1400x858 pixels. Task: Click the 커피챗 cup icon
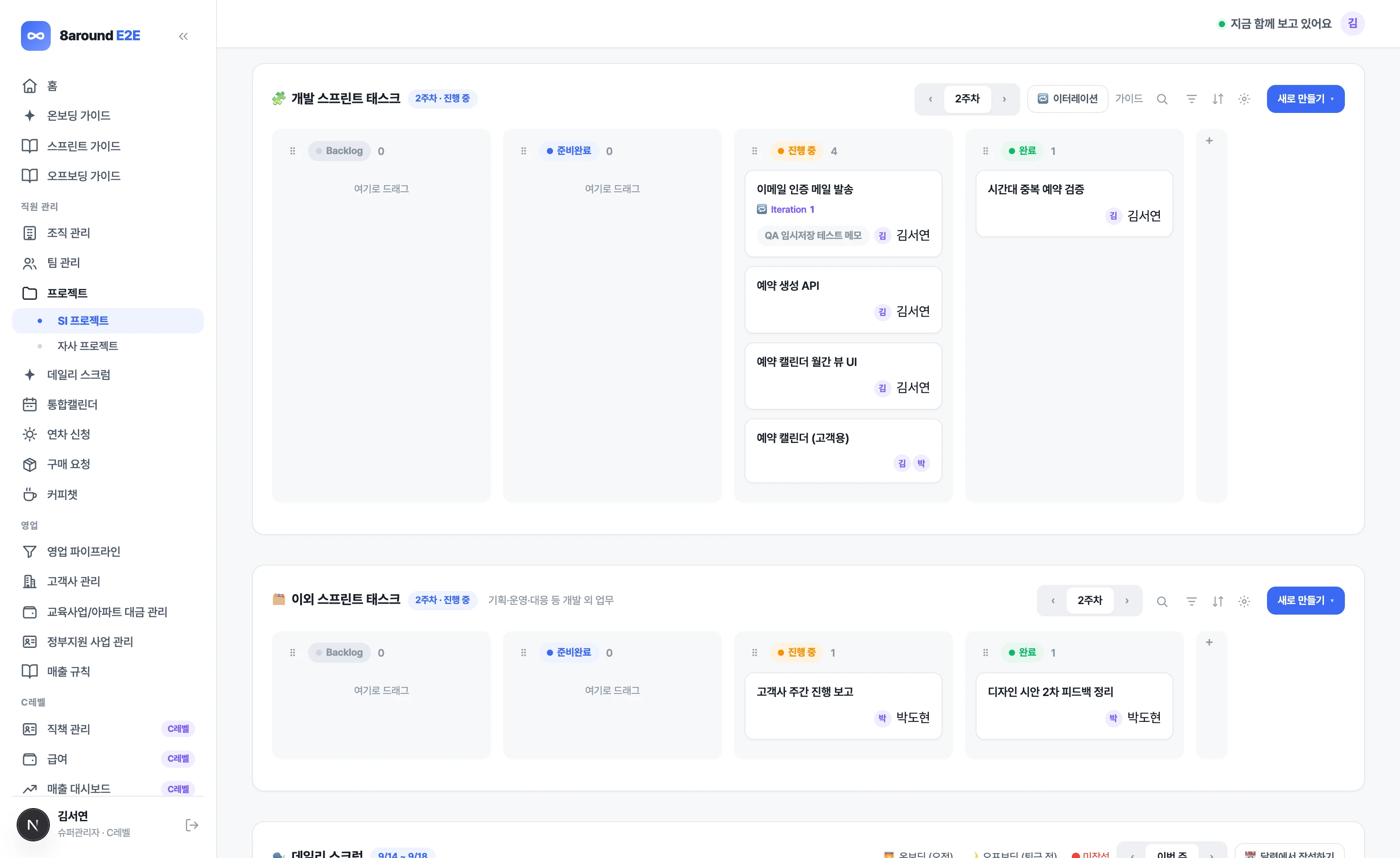coord(30,495)
